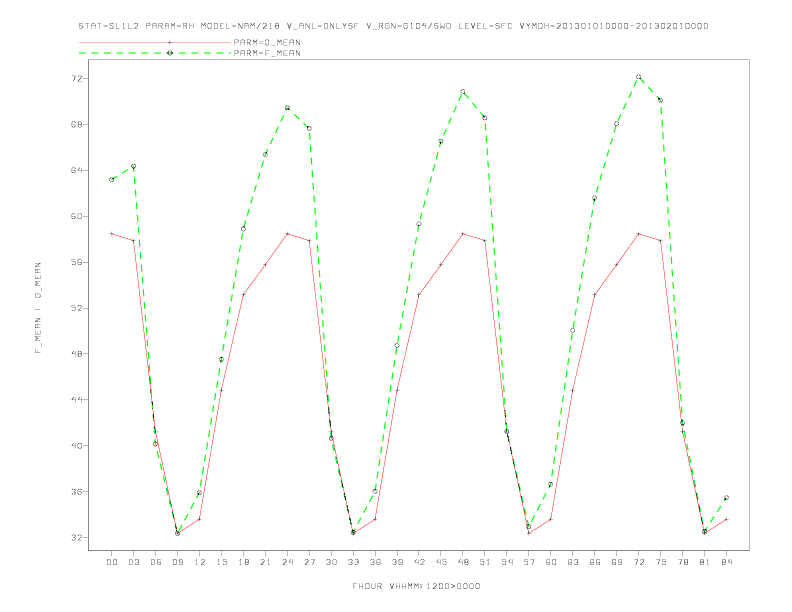Click the red O_MEAN marker at hour 12

(200, 519)
